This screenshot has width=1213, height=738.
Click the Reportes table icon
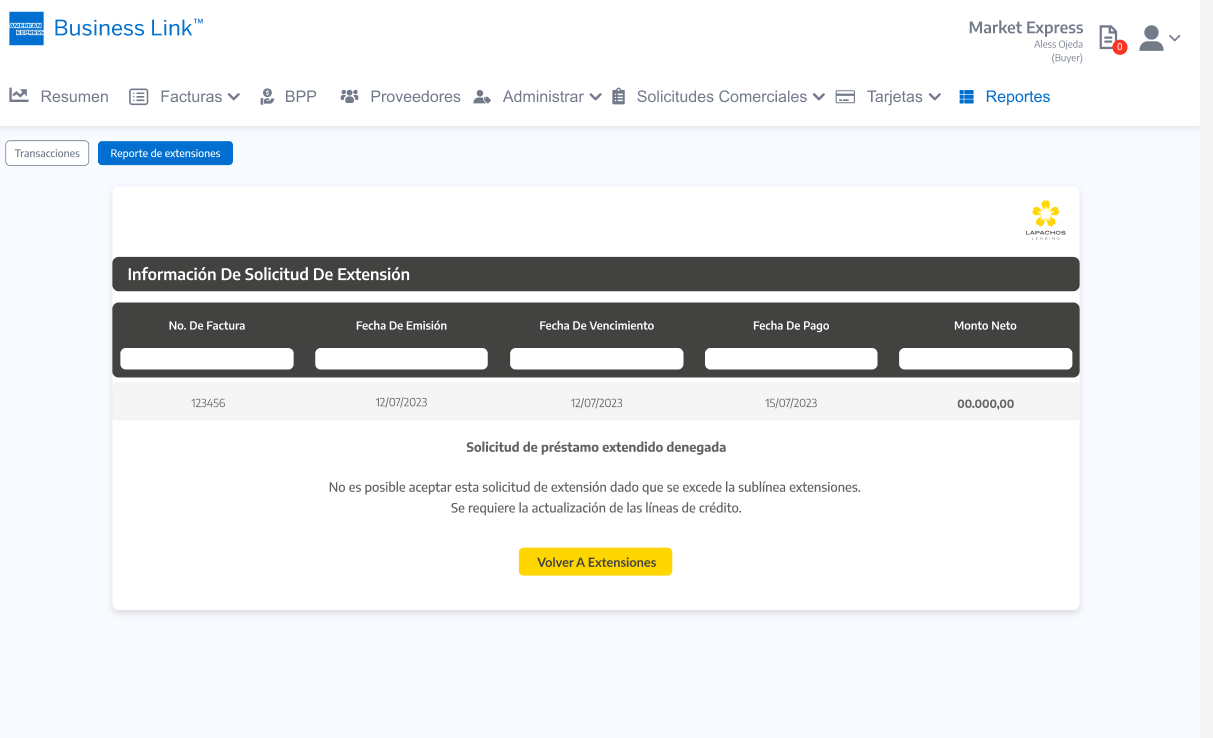966,97
